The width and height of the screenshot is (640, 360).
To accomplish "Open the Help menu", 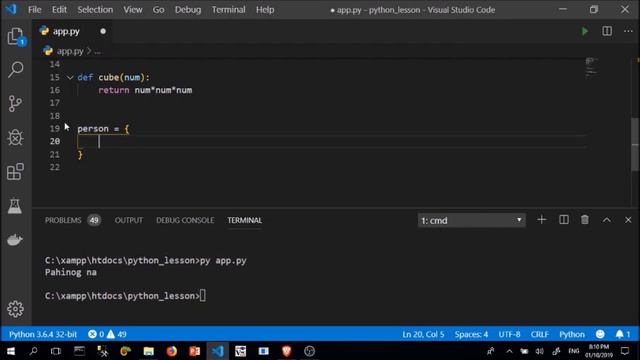I will click(x=265, y=9).
